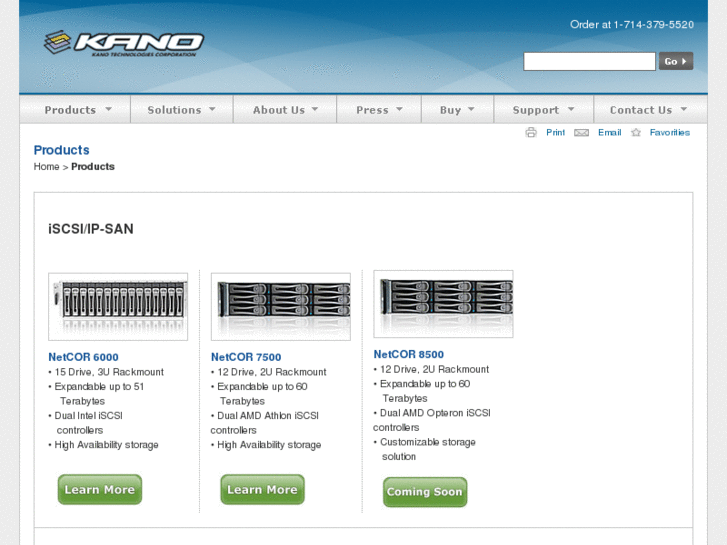The image size is (727, 545).
Task: Expand the Products dropdown menu
Action: [x=78, y=110]
